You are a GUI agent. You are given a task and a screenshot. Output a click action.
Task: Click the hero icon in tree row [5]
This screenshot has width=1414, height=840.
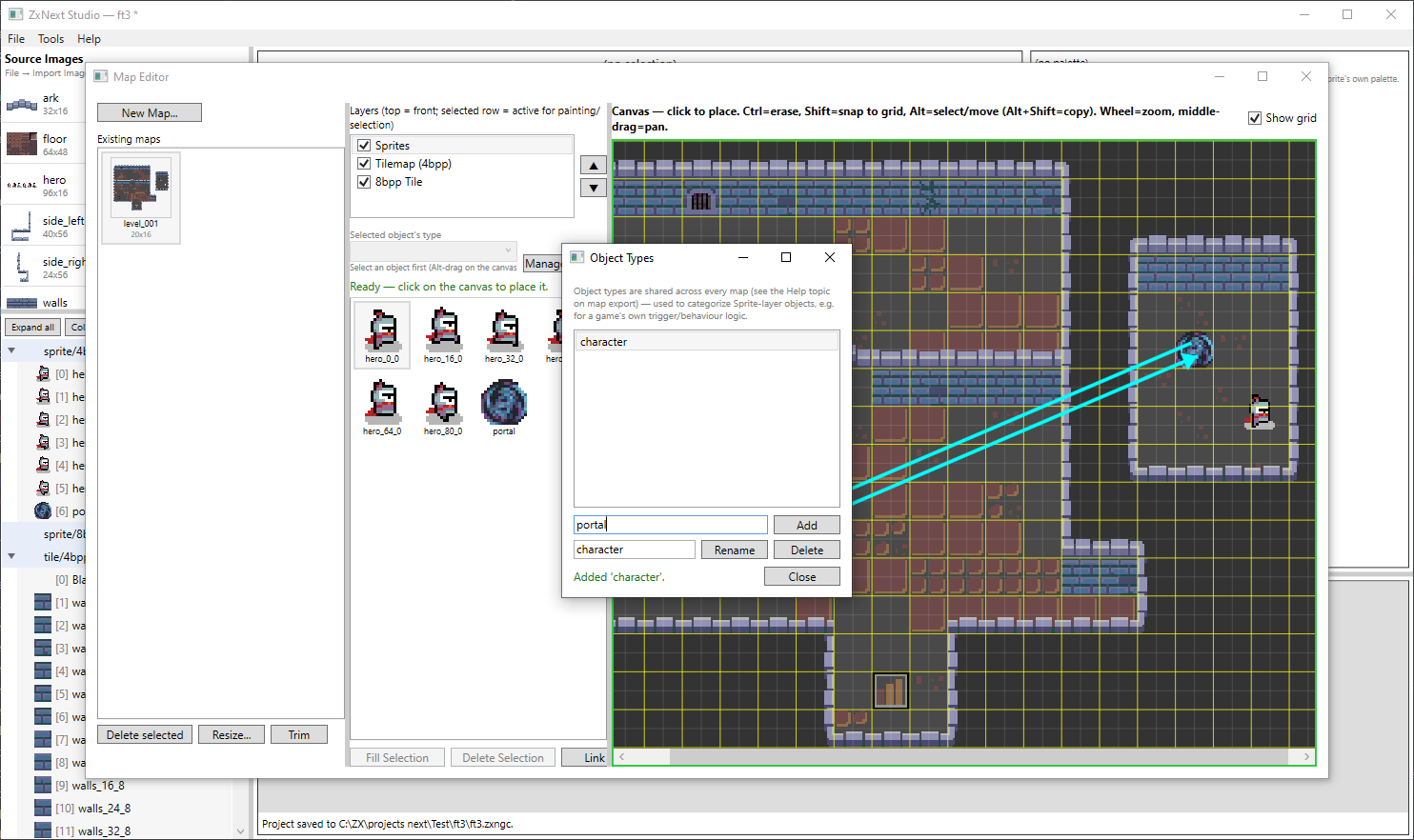[43, 489]
